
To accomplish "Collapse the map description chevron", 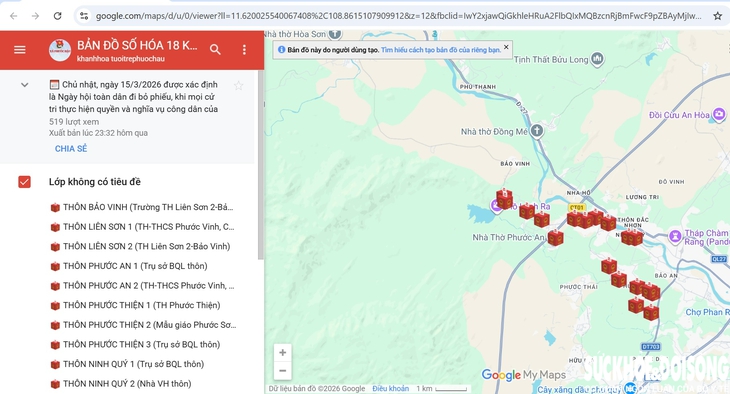I will click(25, 85).
